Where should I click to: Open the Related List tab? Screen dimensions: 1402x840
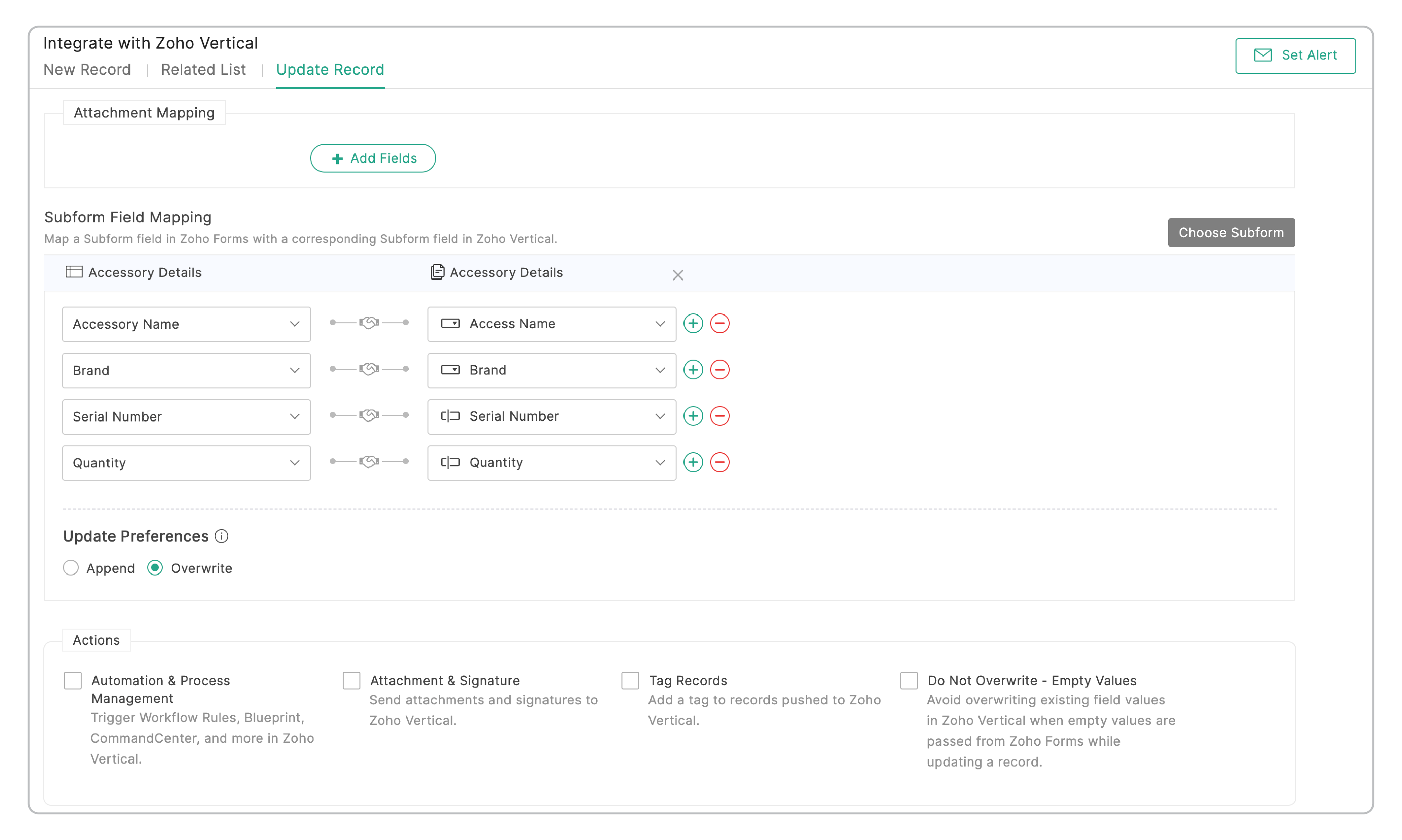[203, 70]
